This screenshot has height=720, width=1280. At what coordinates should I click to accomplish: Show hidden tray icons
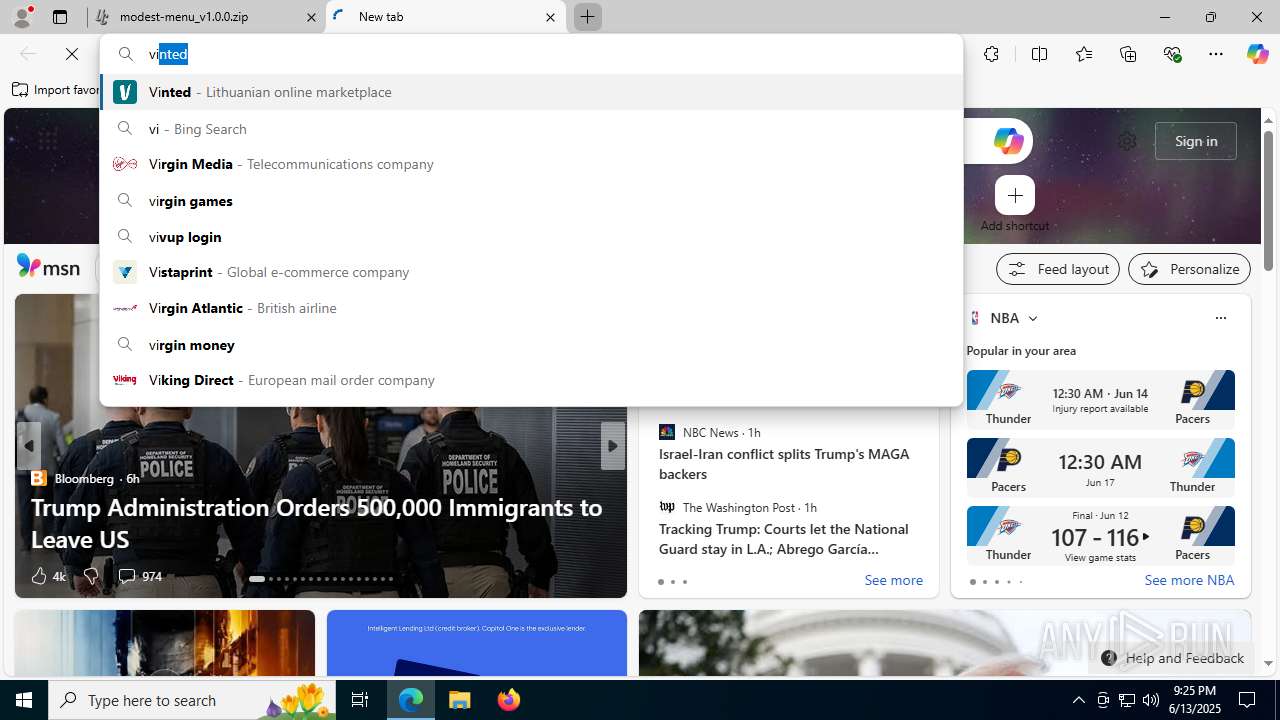(x=1079, y=700)
